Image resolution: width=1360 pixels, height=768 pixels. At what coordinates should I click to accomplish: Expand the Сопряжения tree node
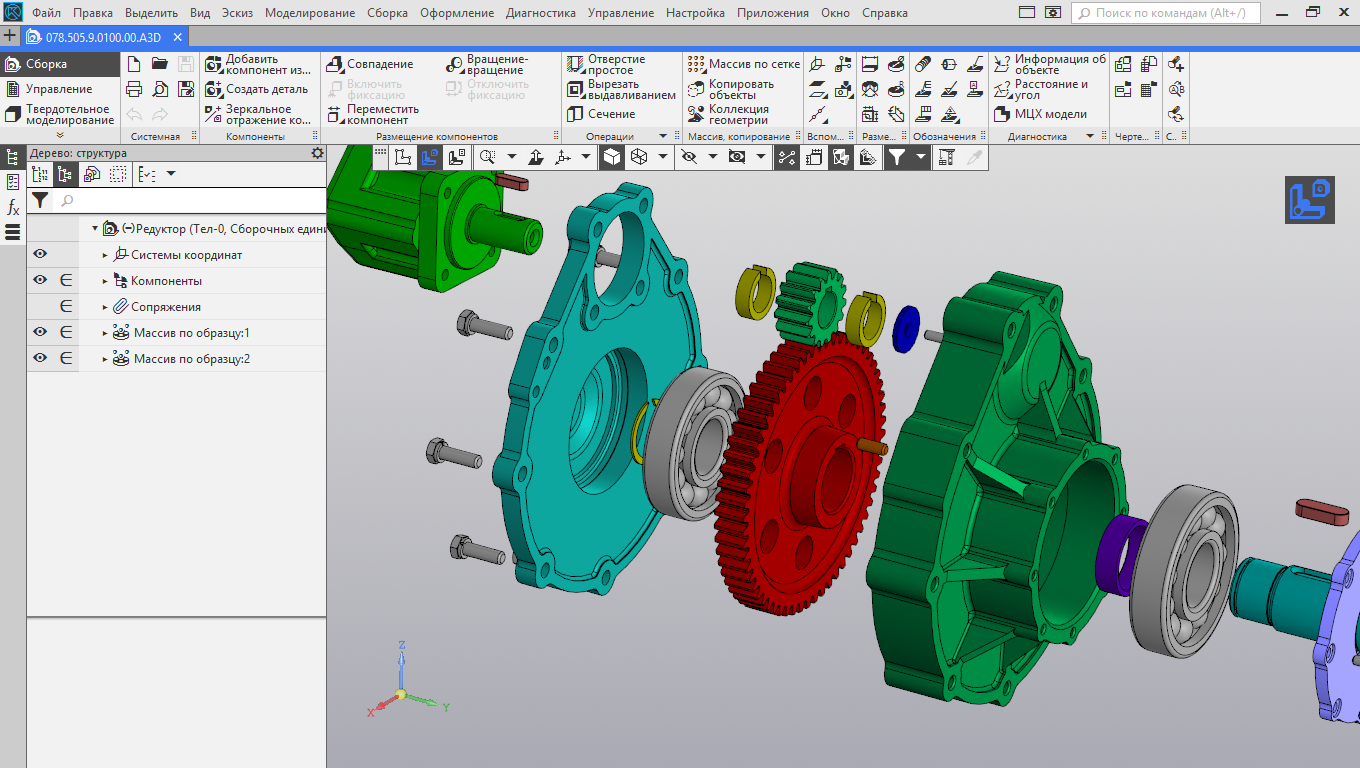(105, 307)
